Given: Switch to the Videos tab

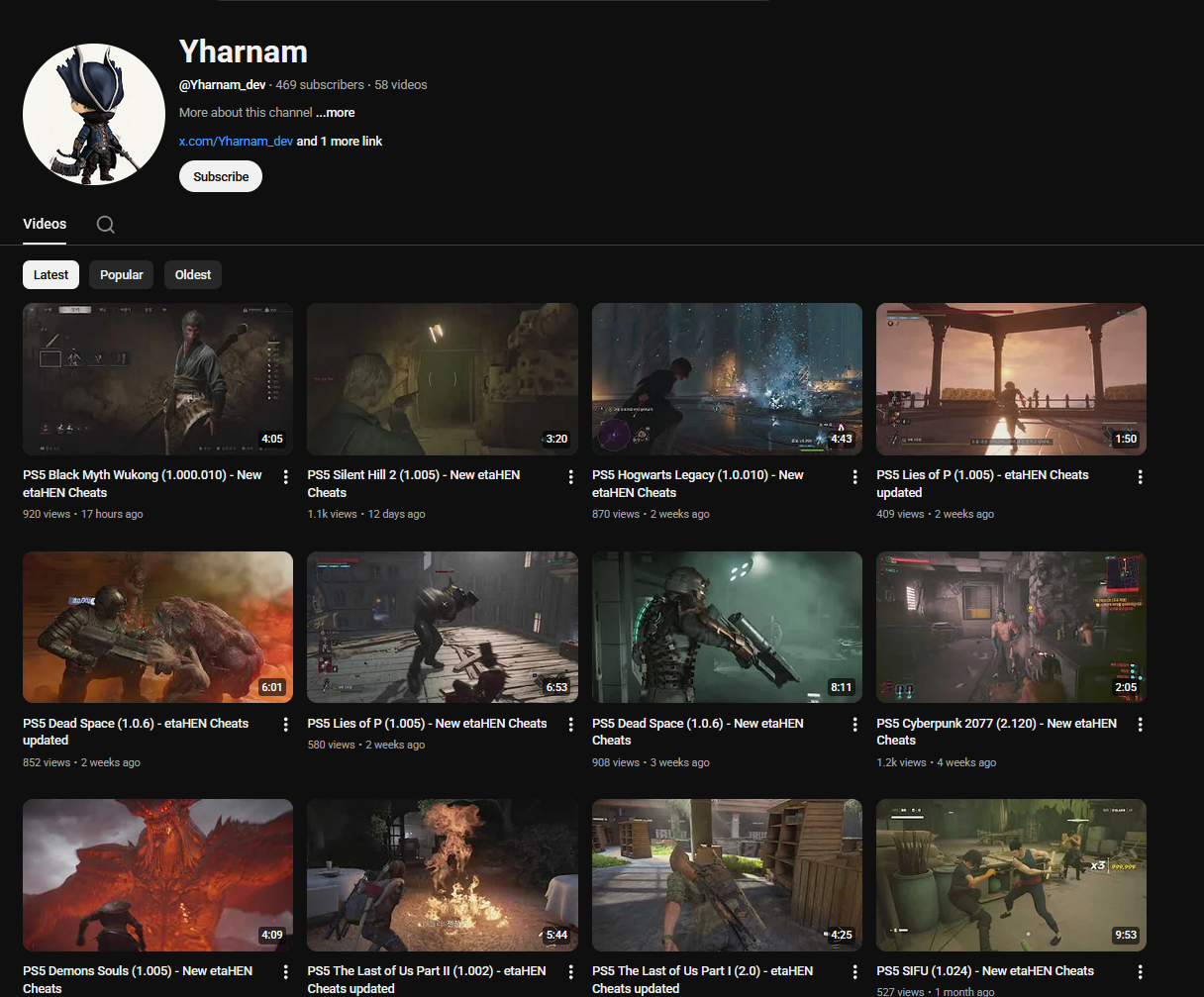Looking at the screenshot, I should (45, 224).
